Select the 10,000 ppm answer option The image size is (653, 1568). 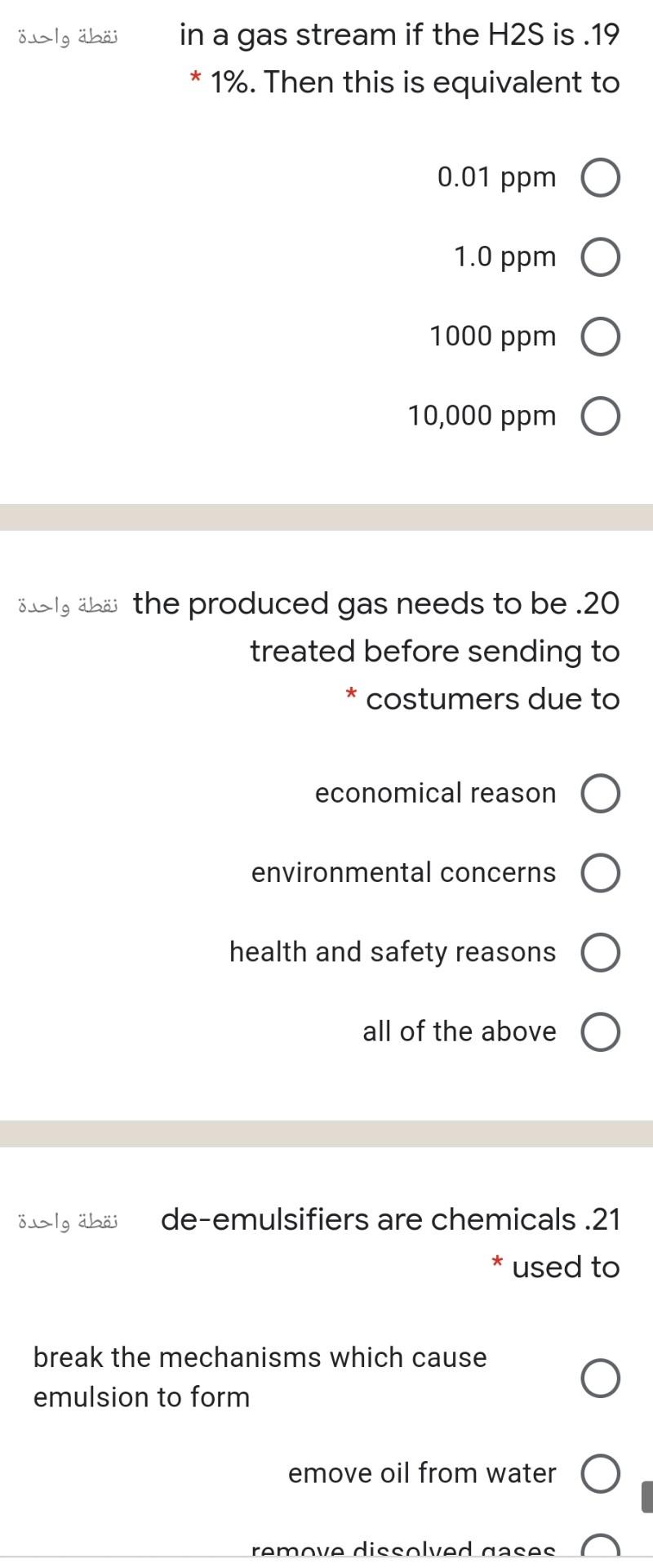pyautogui.click(x=601, y=415)
